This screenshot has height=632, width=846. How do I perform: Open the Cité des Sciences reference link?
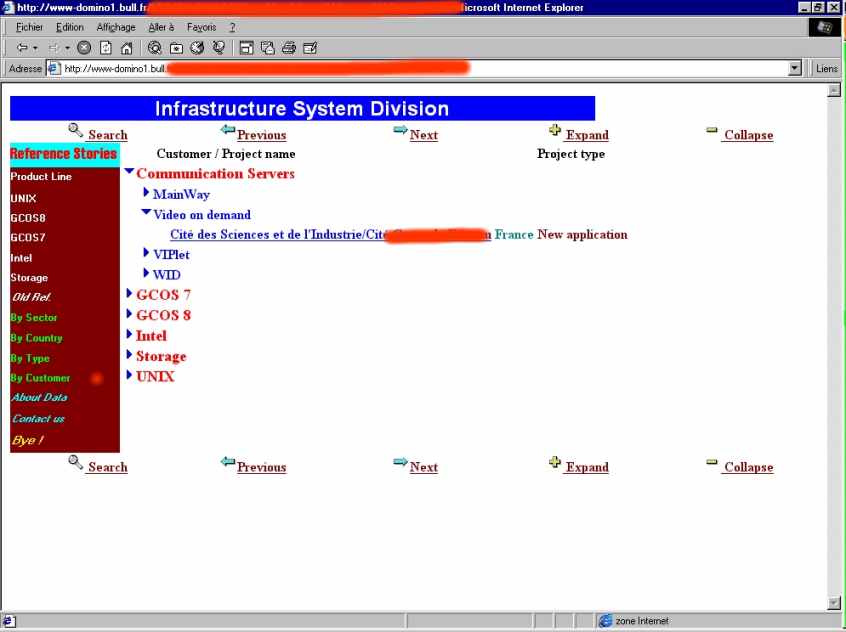point(330,235)
